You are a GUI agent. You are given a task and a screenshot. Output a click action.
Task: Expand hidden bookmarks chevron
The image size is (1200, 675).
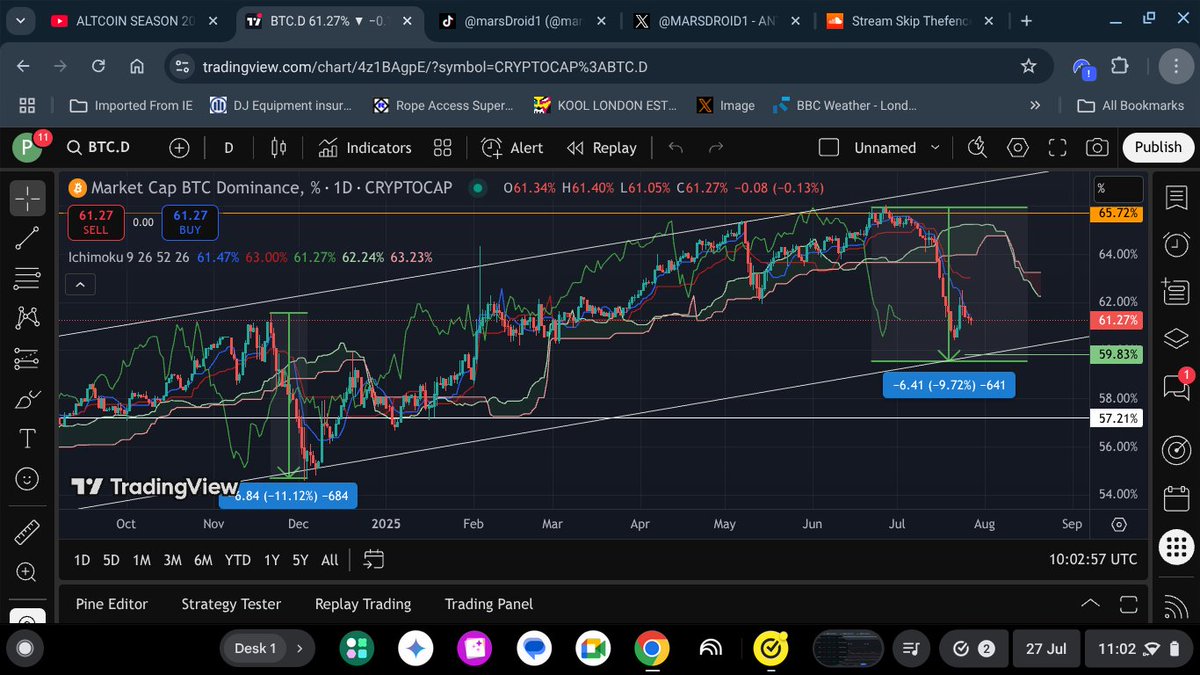[x=1035, y=105]
